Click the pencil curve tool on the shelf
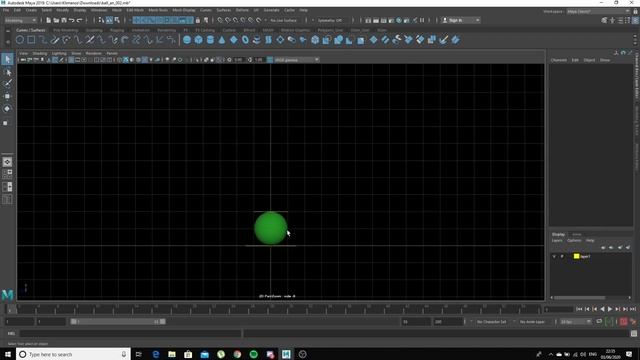This screenshot has height=360, width=640. [x=55, y=40]
